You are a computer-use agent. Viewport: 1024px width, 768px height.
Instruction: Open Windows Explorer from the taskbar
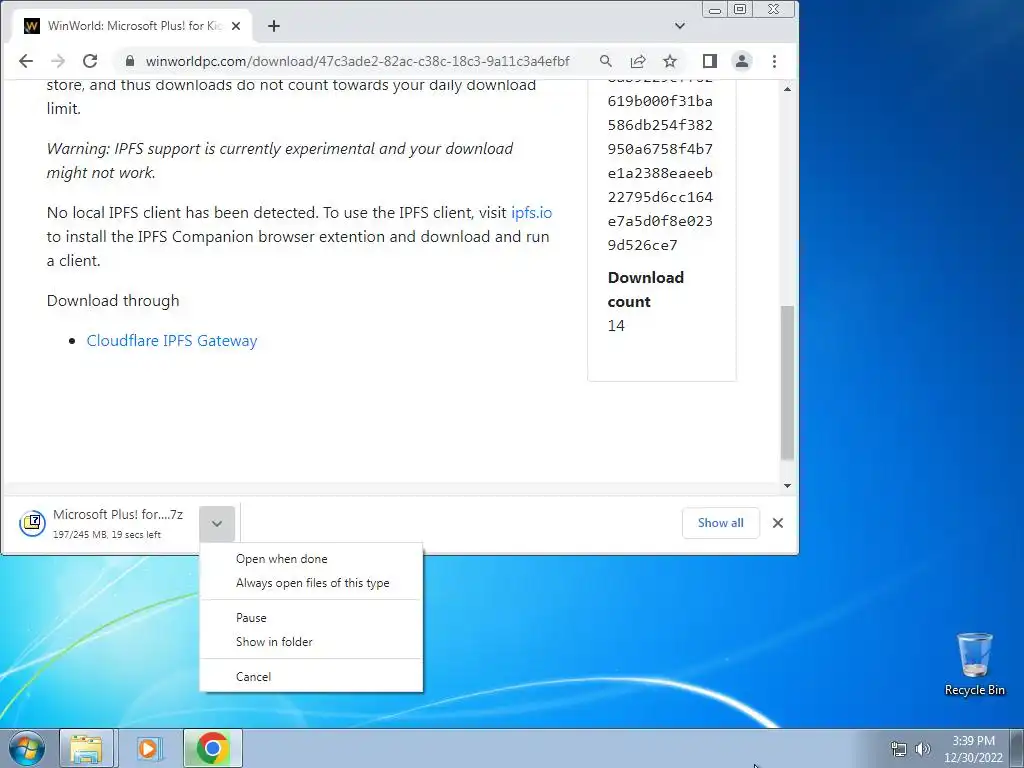pos(87,748)
